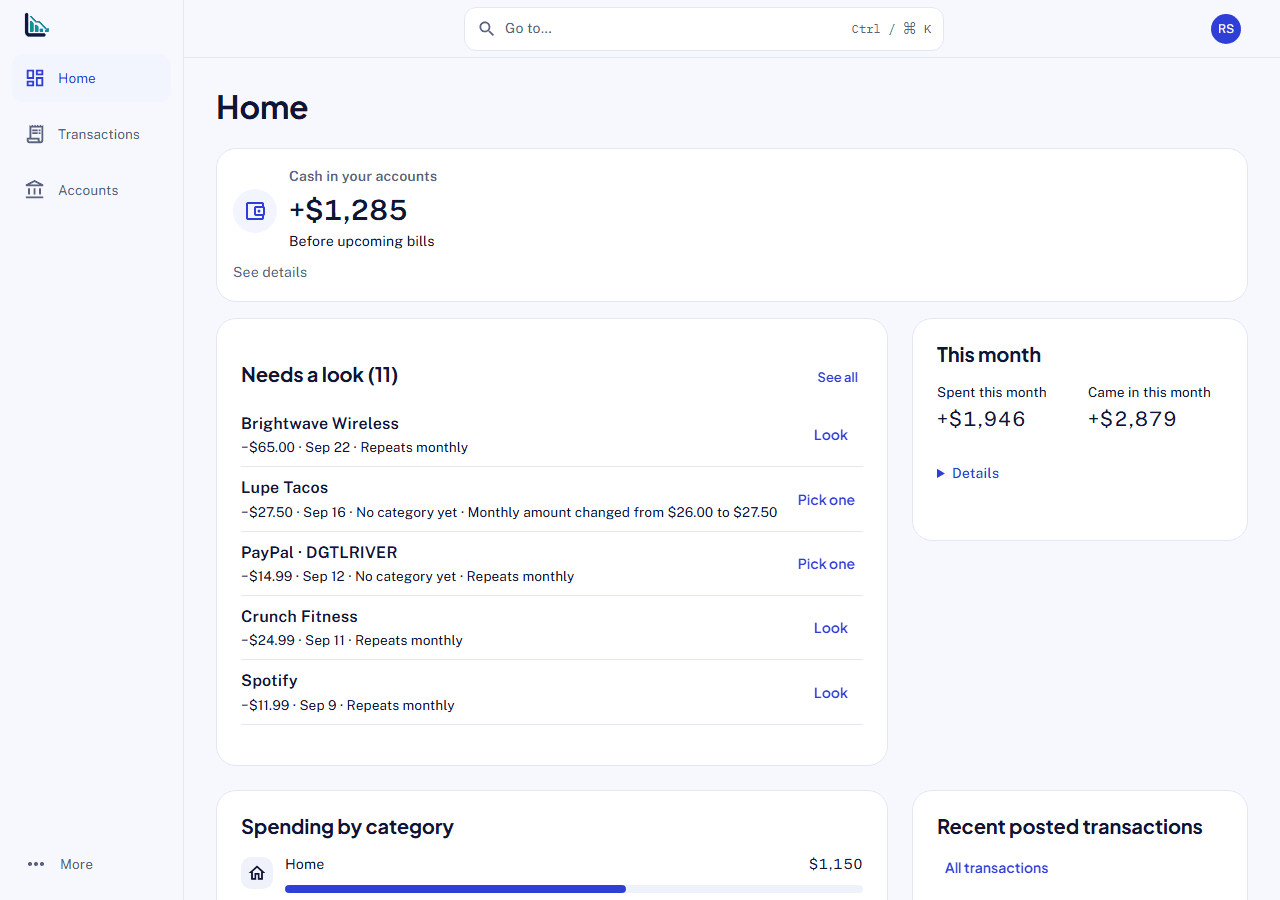Click the Spotify transaction name
Image resolution: width=1280 pixels, height=900 pixels.
tap(270, 680)
